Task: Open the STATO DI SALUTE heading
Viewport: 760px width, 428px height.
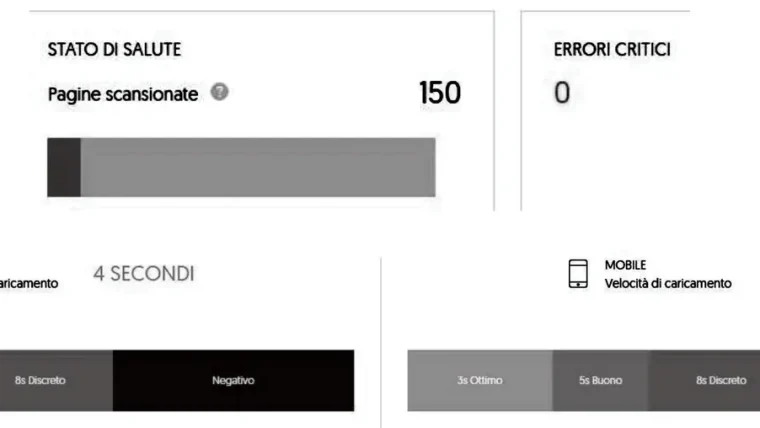Action: 114,49
